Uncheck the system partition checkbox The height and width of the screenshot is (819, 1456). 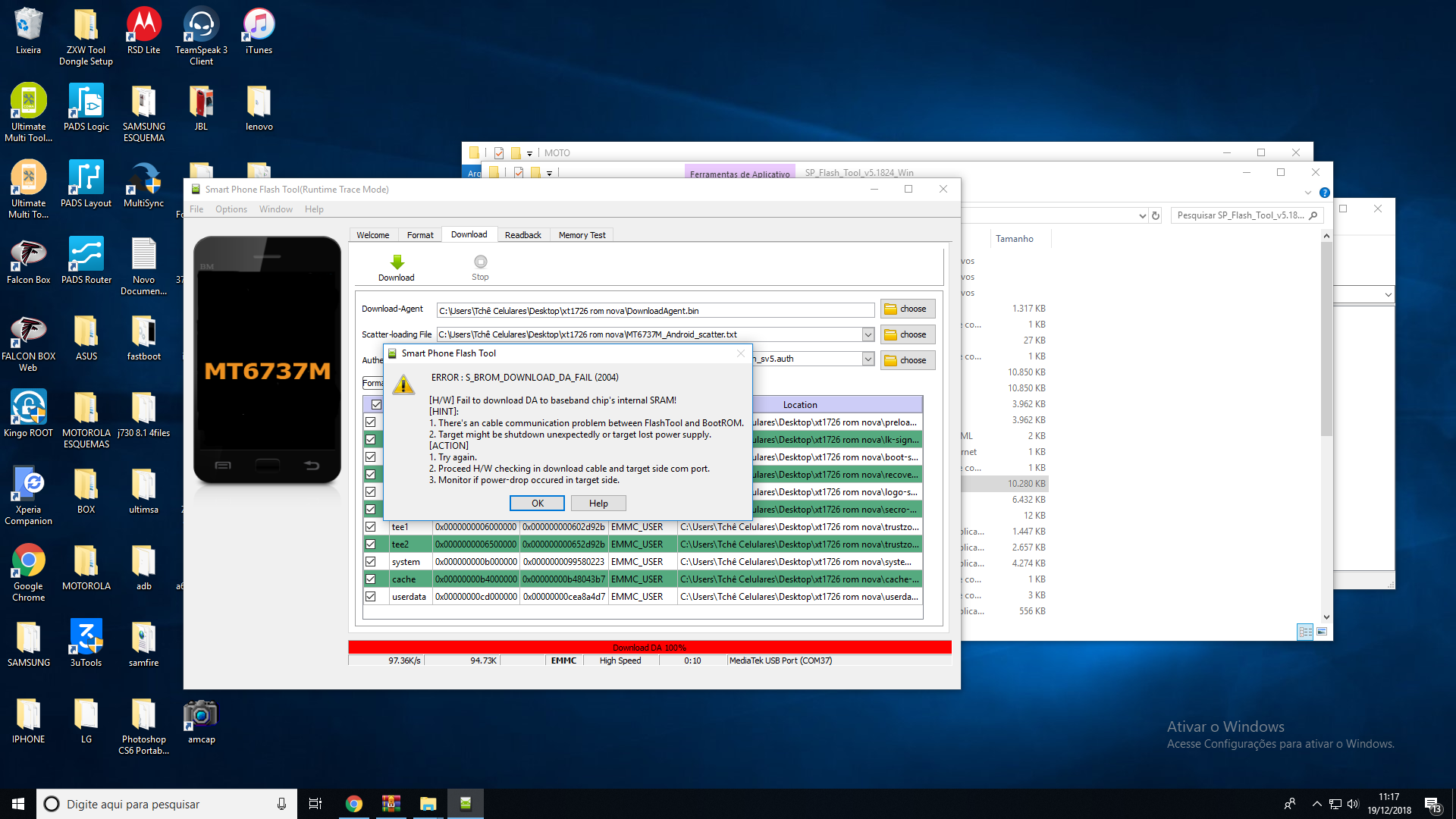click(x=371, y=562)
